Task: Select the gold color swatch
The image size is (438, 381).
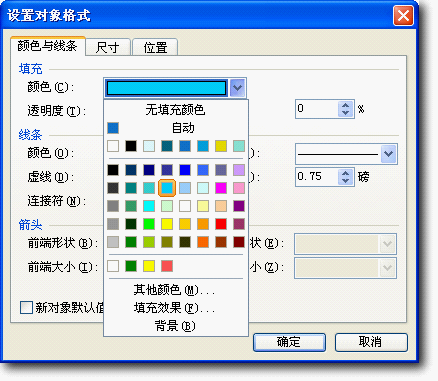Action: (x=185, y=224)
